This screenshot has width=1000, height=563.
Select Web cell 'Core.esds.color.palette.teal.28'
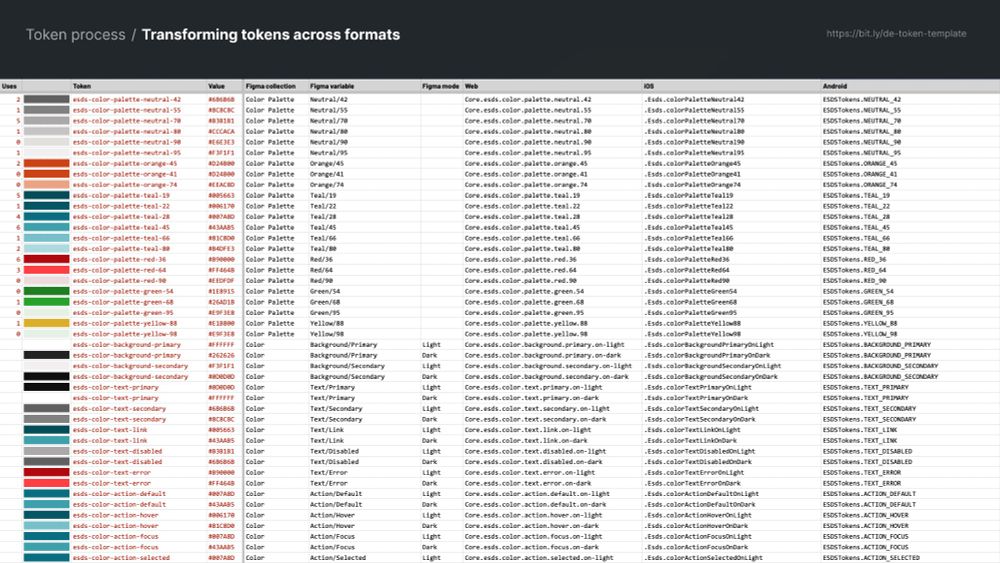pyautogui.click(x=523, y=217)
